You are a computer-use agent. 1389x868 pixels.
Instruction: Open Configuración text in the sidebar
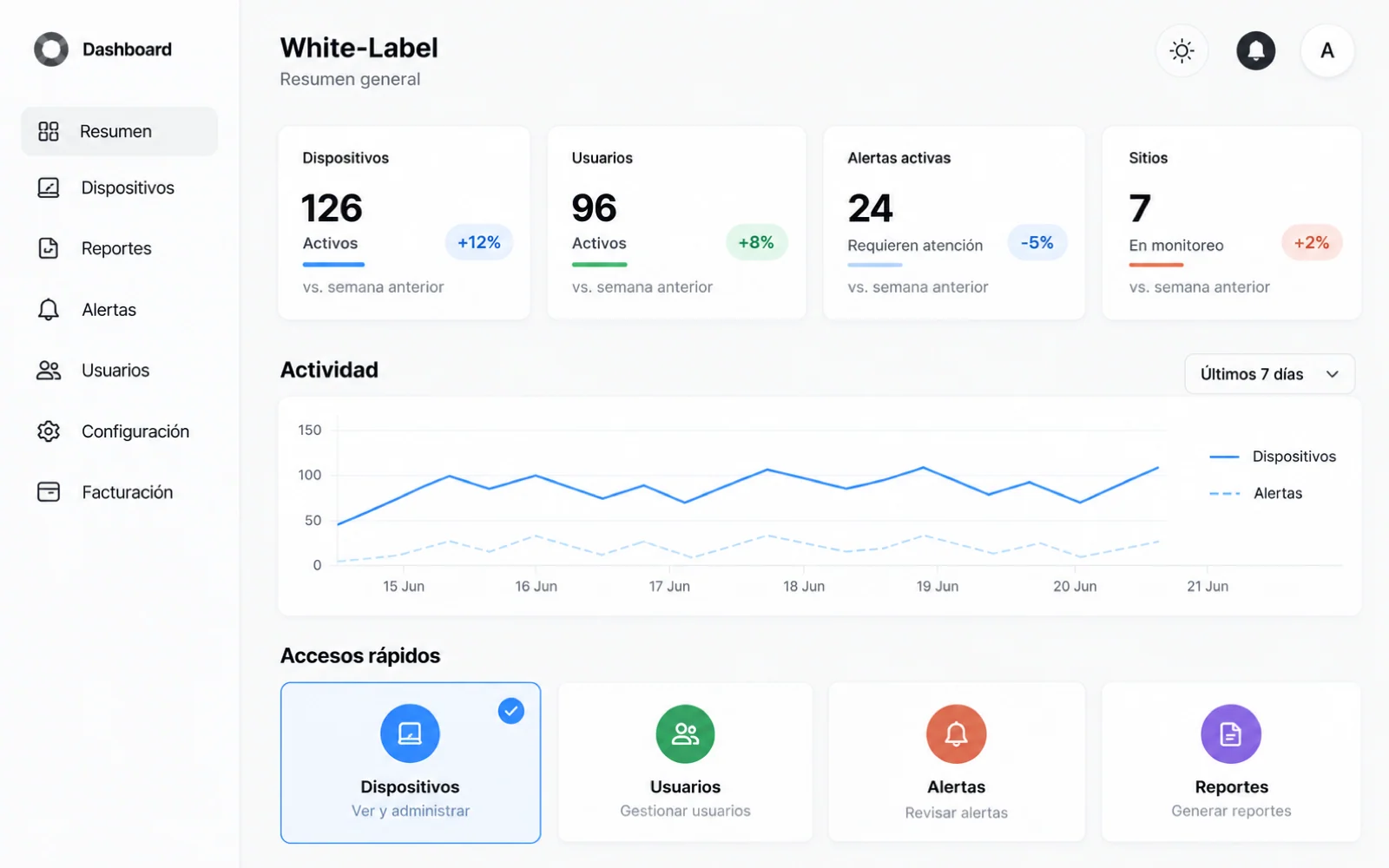click(x=135, y=431)
